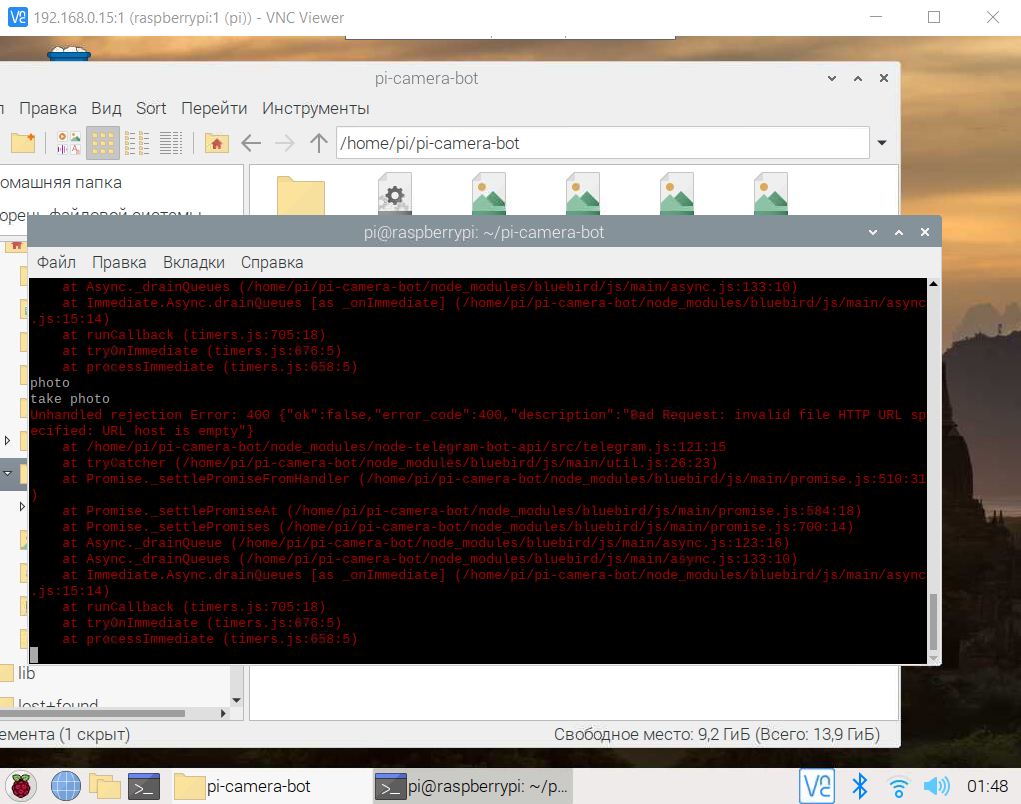
Task: Open the Перейти menu
Action: (214, 108)
